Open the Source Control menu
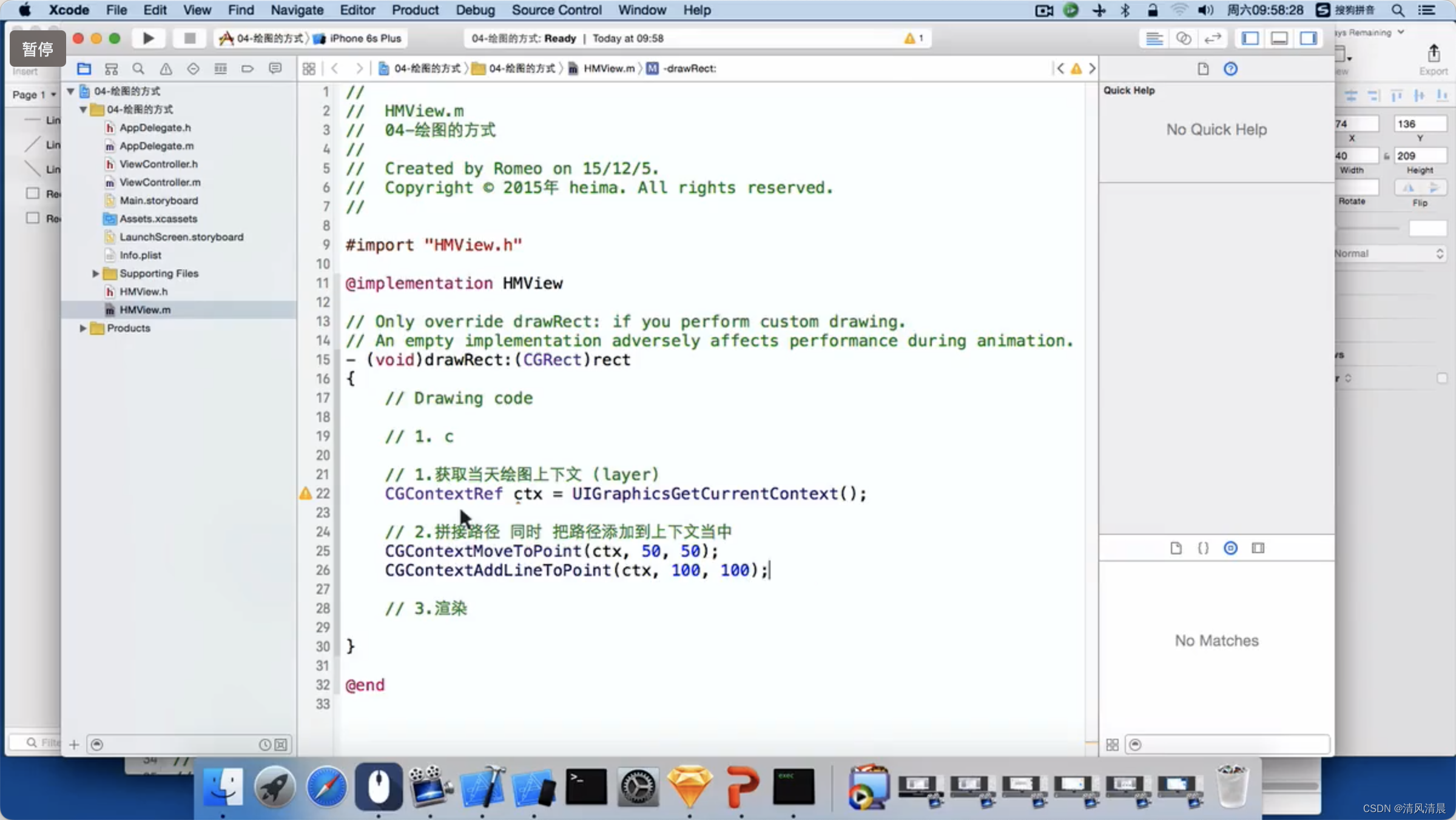This screenshot has width=1456, height=820. pyautogui.click(x=556, y=10)
